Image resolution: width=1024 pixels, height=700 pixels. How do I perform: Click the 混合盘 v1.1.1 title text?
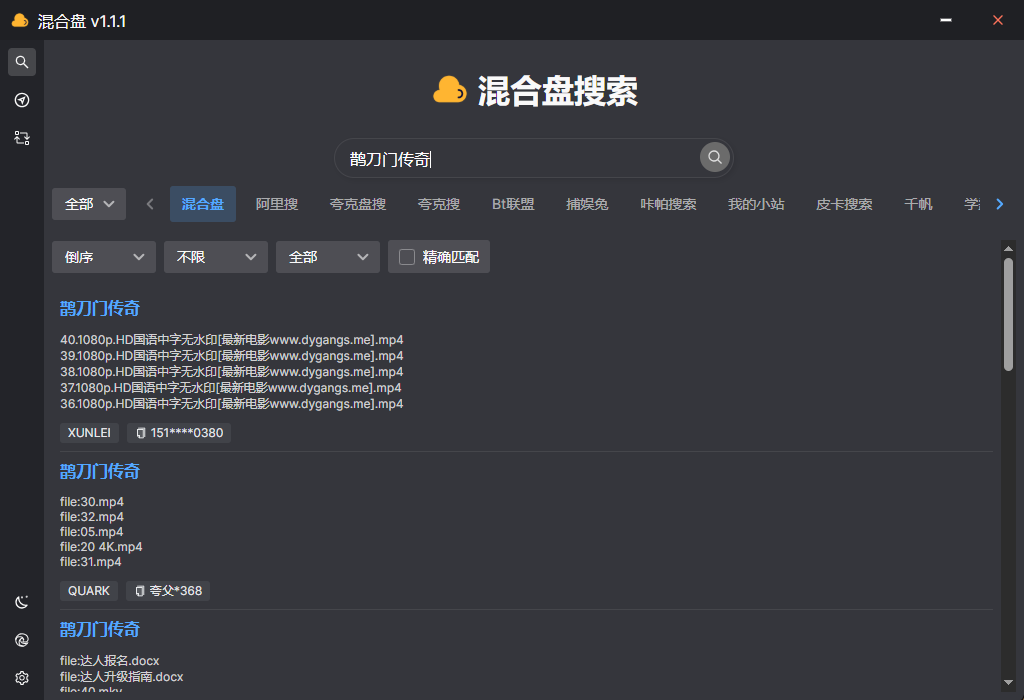(x=82, y=22)
